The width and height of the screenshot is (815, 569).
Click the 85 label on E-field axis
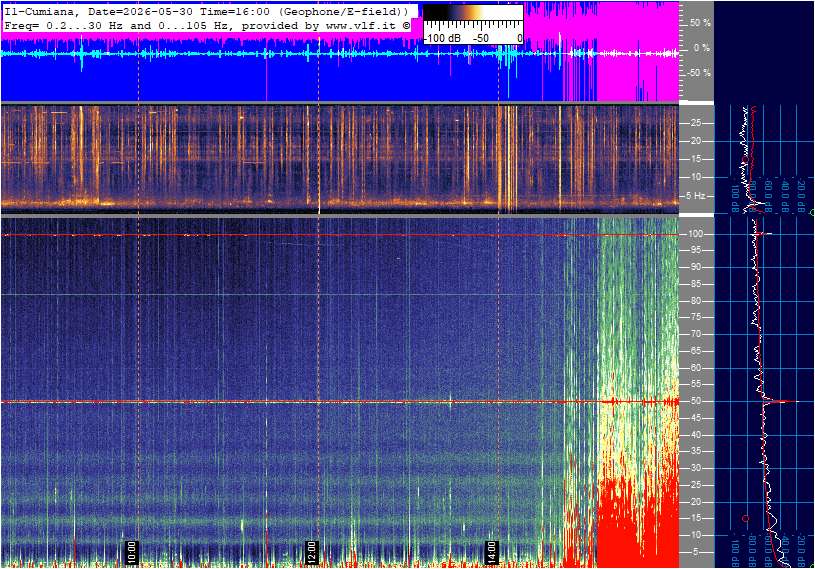point(695,284)
